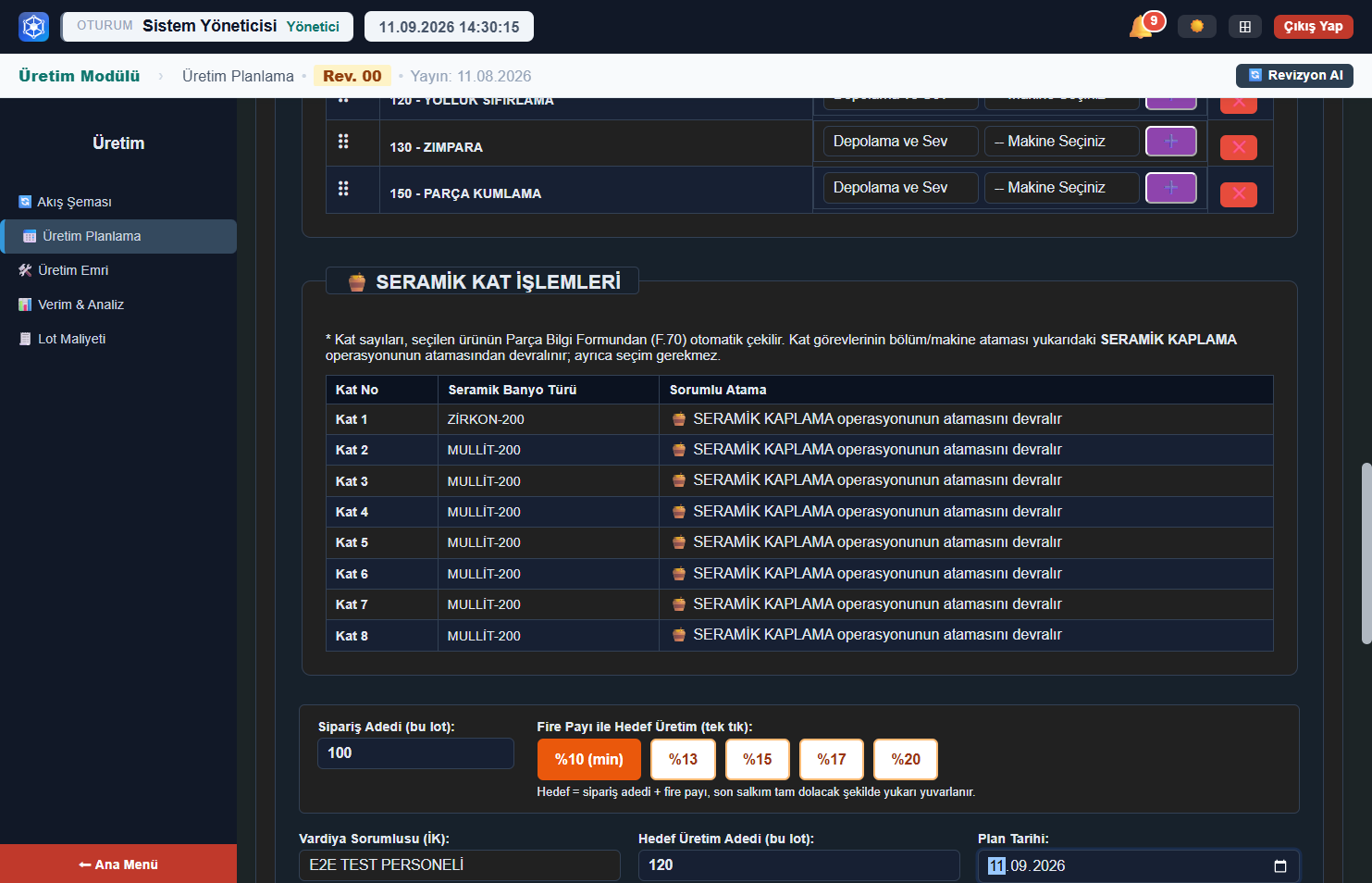Click the ZİRKON-200 cell in Kat 1
The width and height of the screenshot is (1372, 883).
coord(548,419)
